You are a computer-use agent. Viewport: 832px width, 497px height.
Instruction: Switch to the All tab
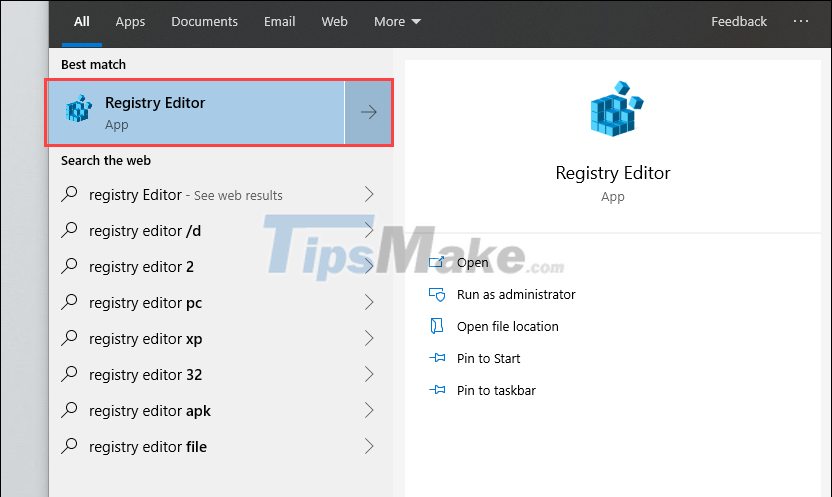tap(82, 22)
